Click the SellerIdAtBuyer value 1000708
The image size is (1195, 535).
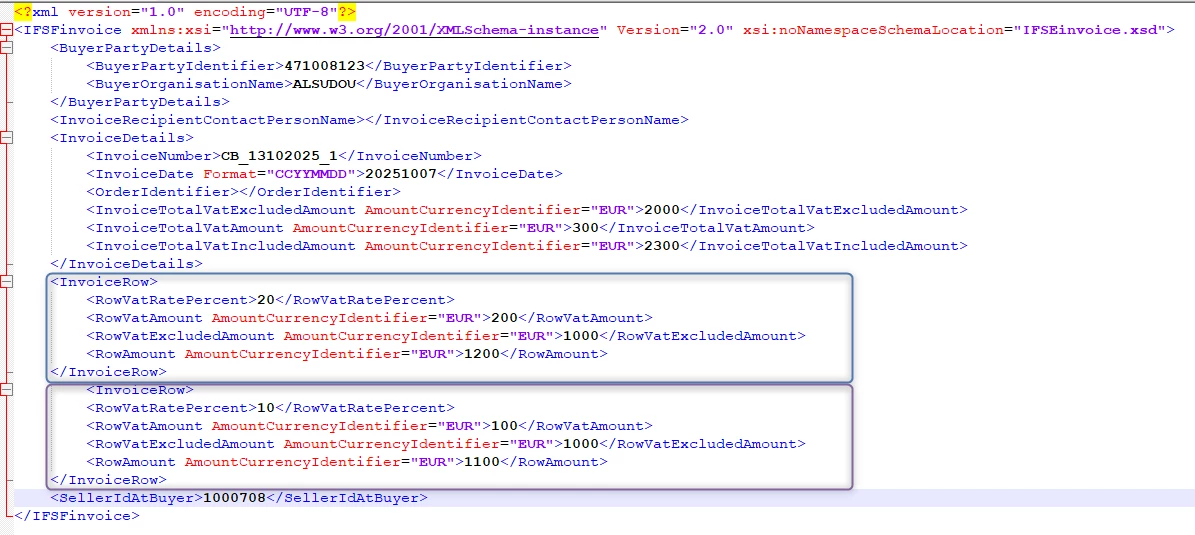tap(235, 498)
